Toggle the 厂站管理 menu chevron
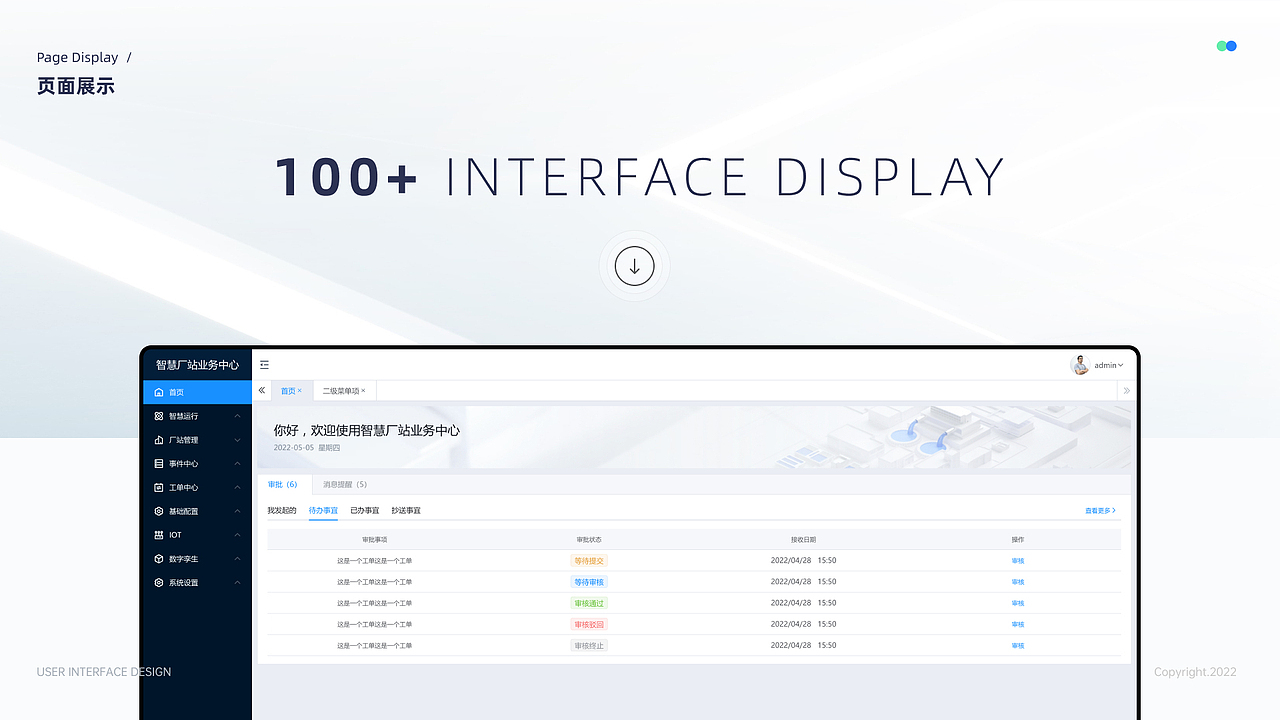Viewport: 1280px width, 720px height. [237, 440]
